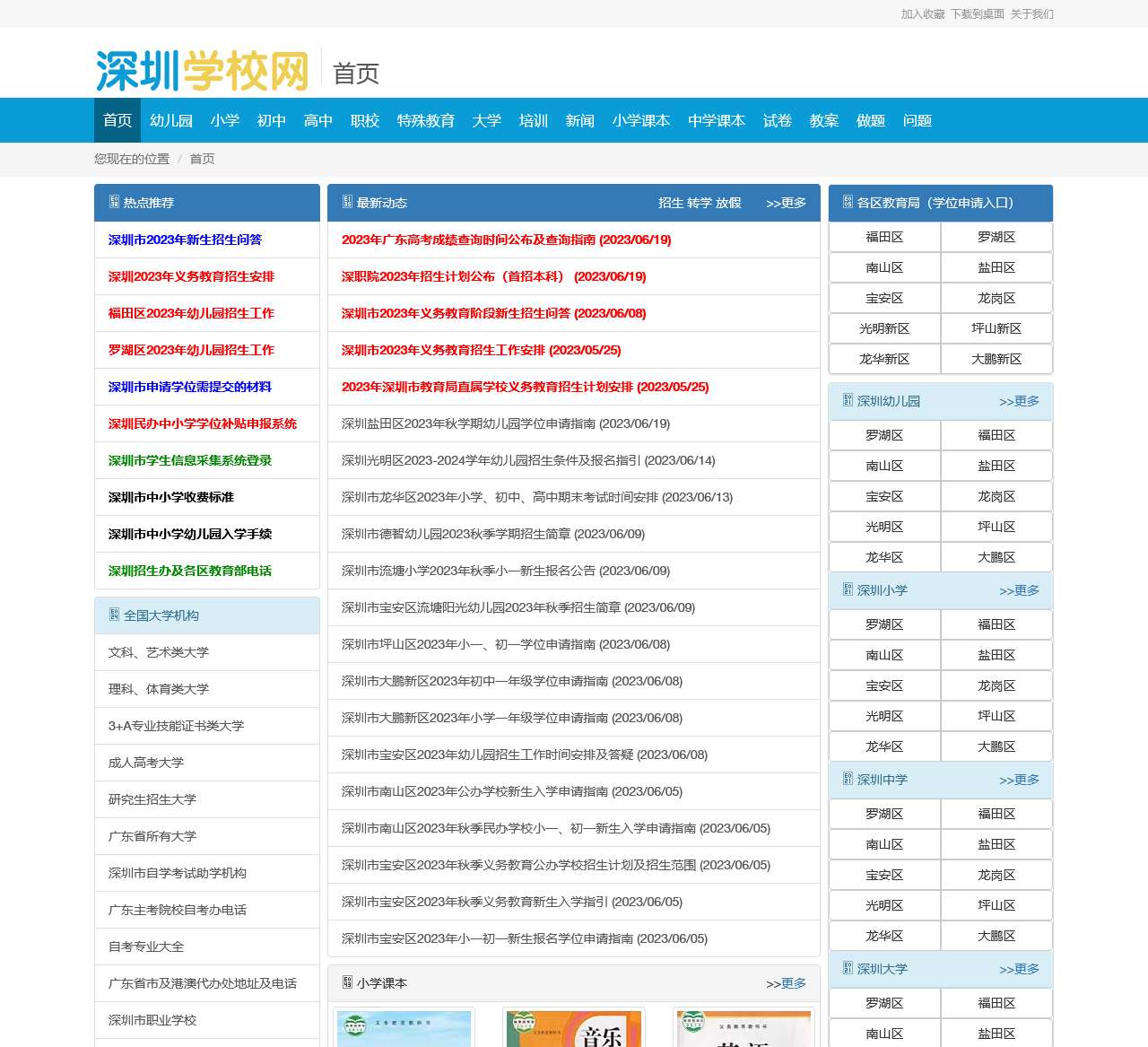Select the 特殊教育 navigation item

pyautogui.click(x=426, y=120)
